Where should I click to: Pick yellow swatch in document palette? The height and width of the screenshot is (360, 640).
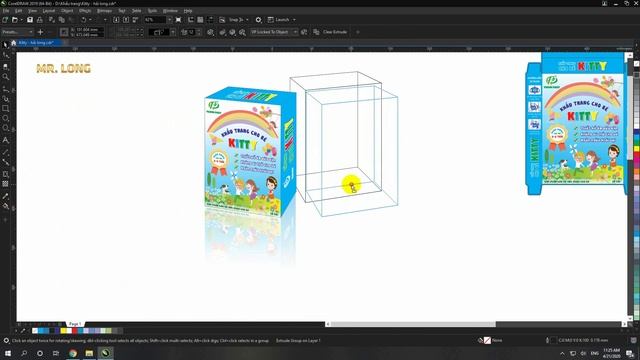point(63,331)
